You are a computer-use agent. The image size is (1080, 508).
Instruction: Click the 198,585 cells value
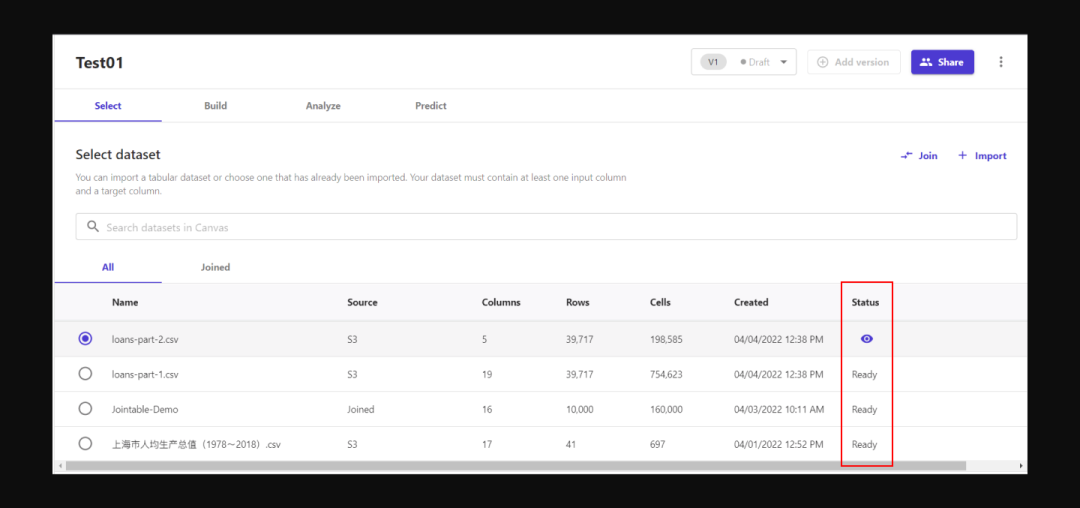point(665,339)
